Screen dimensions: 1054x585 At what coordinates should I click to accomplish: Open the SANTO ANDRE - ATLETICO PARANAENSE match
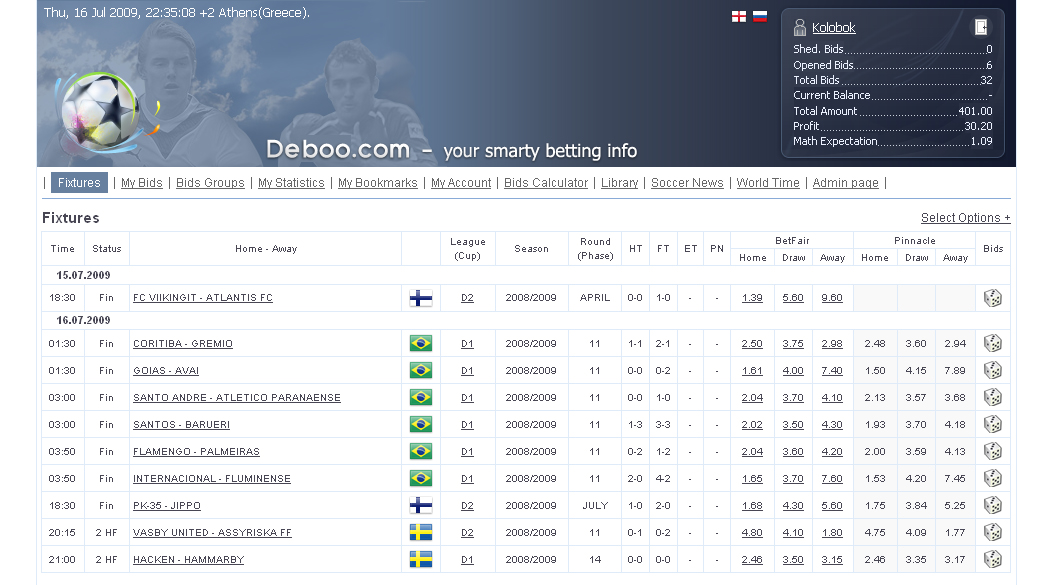237,397
